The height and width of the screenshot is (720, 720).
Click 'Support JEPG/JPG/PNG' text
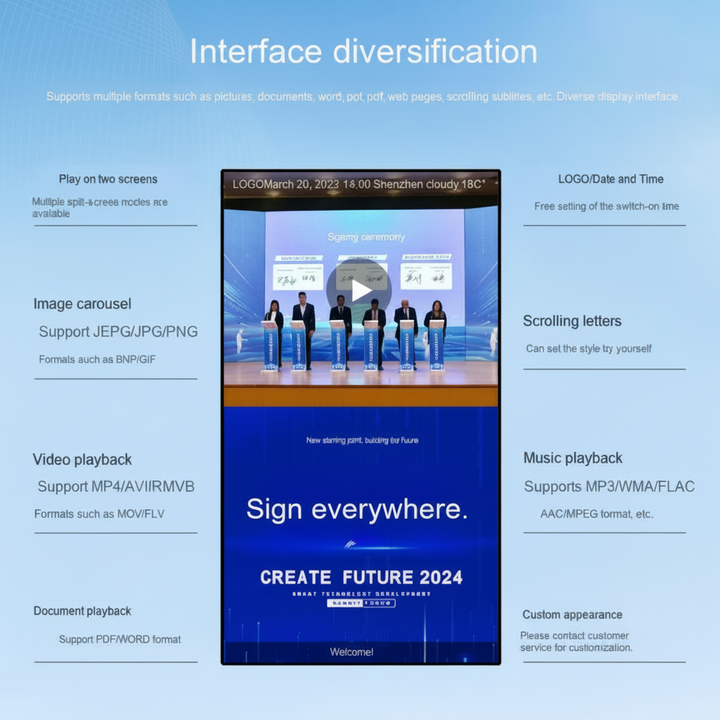[x=118, y=332]
